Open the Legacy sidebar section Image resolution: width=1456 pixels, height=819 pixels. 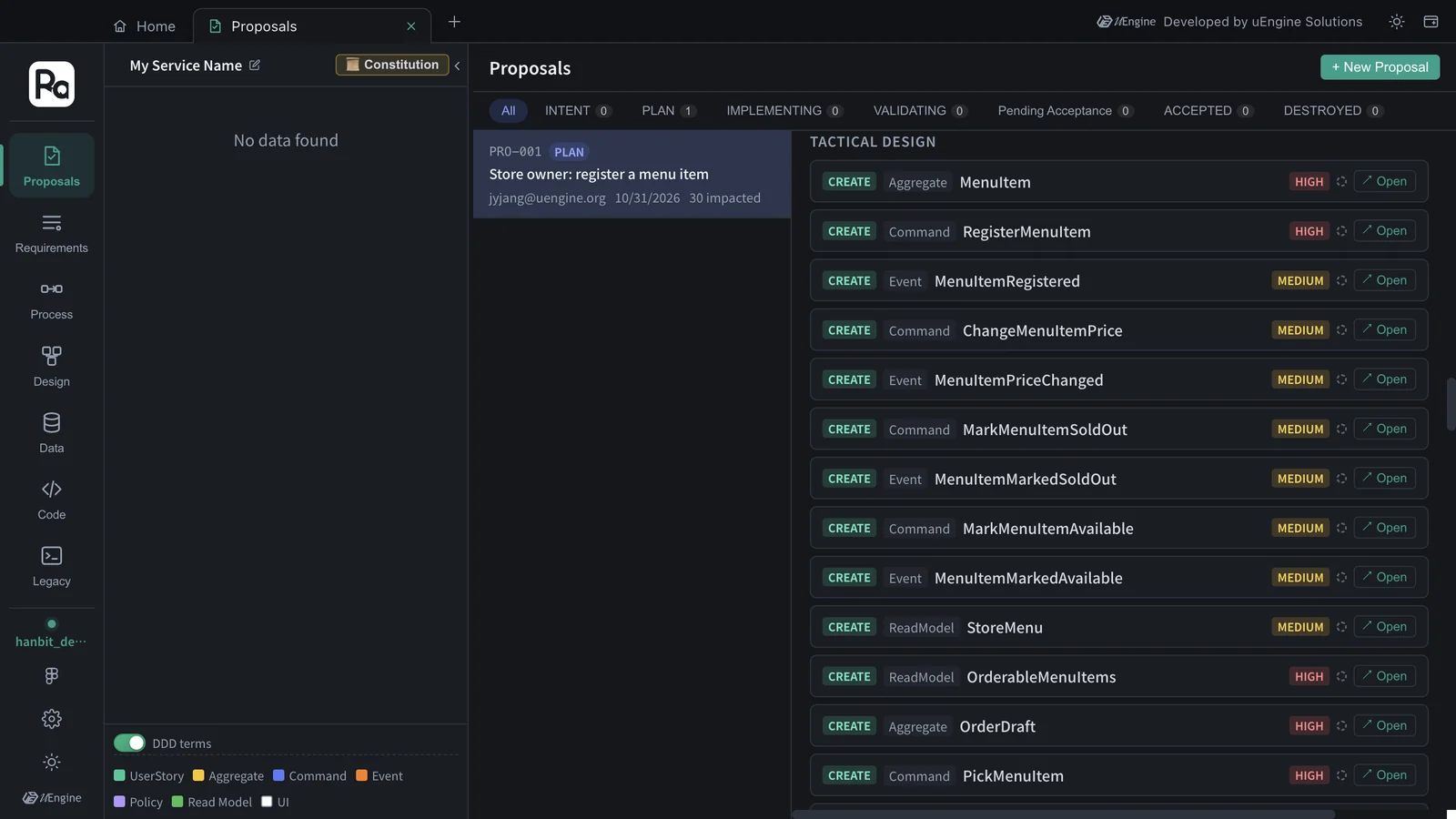click(52, 565)
